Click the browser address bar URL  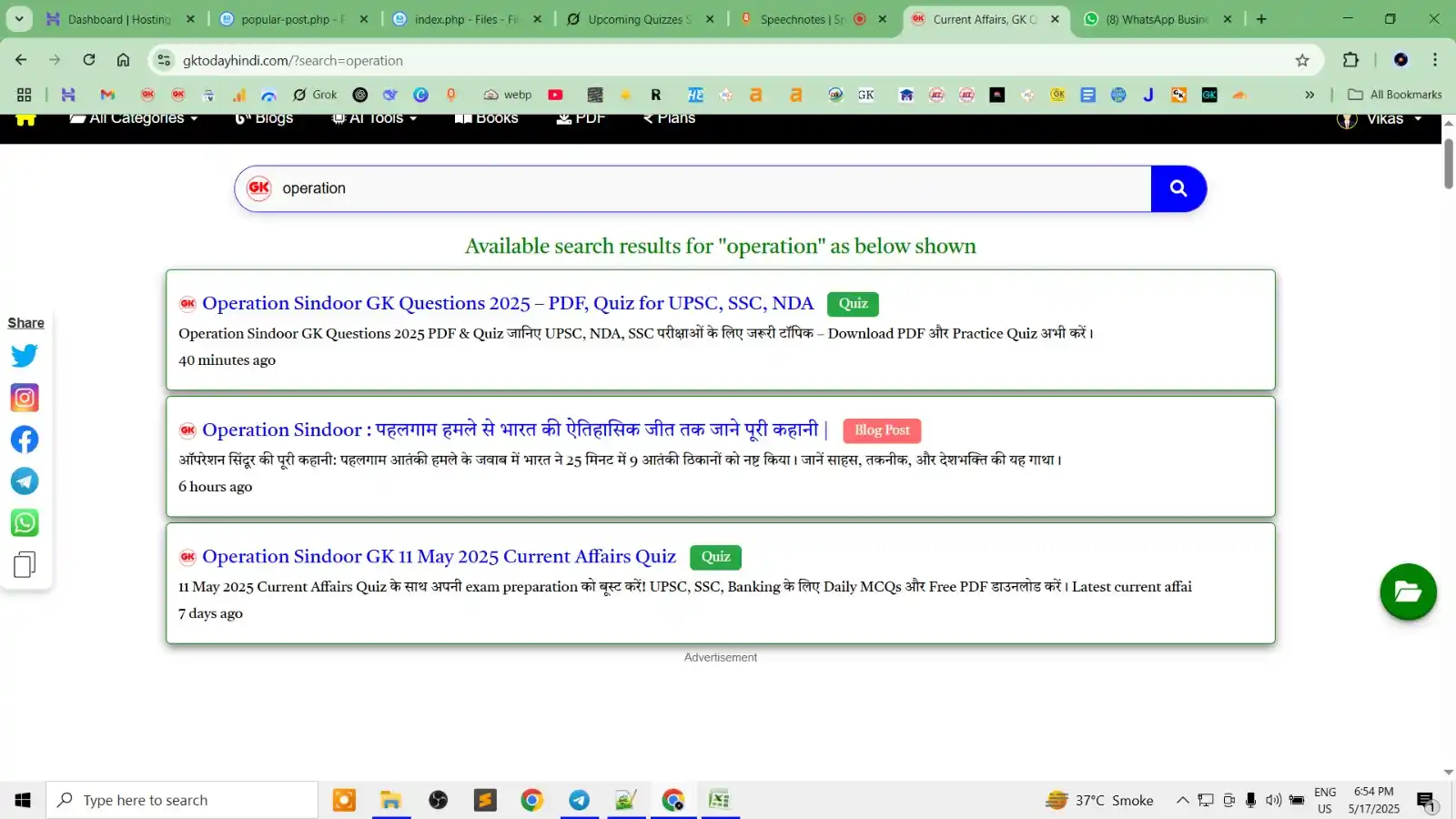point(293,61)
